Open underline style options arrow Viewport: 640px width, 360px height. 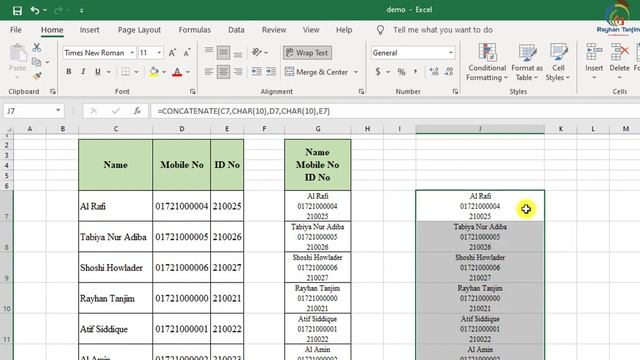(x=109, y=72)
